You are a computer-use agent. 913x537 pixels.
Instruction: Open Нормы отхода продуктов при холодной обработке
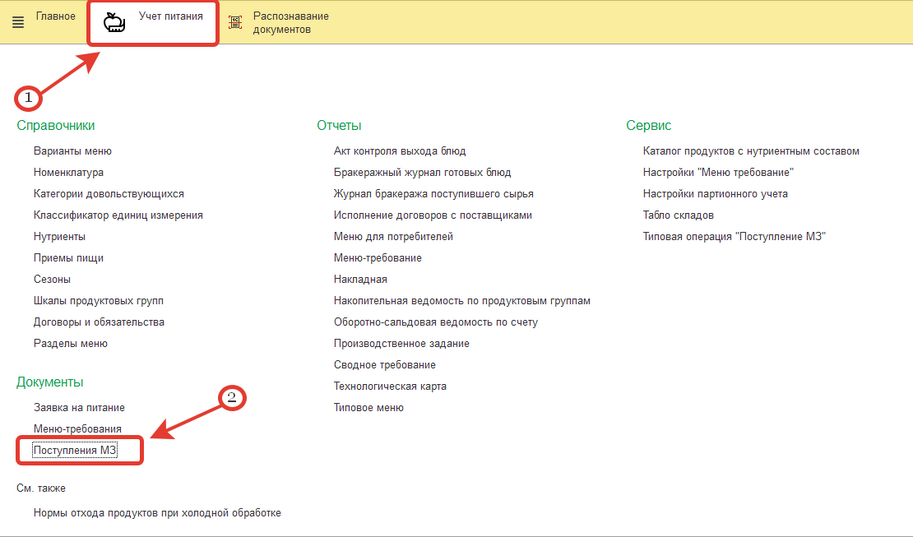pyautogui.click(x=157, y=513)
